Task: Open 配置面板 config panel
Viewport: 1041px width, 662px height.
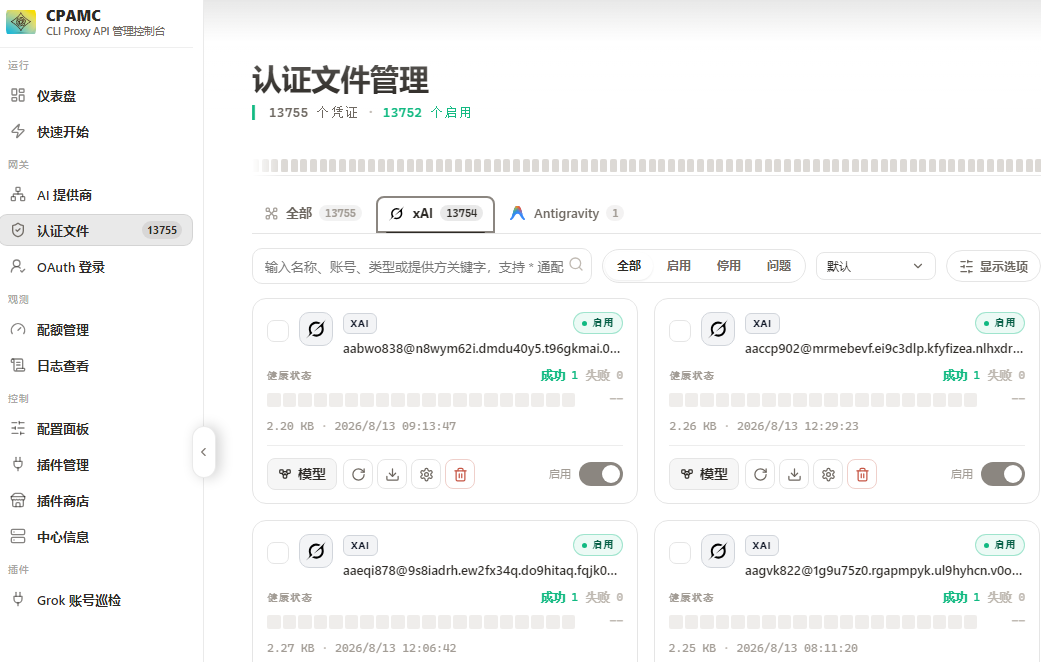Action: tap(96, 428)
